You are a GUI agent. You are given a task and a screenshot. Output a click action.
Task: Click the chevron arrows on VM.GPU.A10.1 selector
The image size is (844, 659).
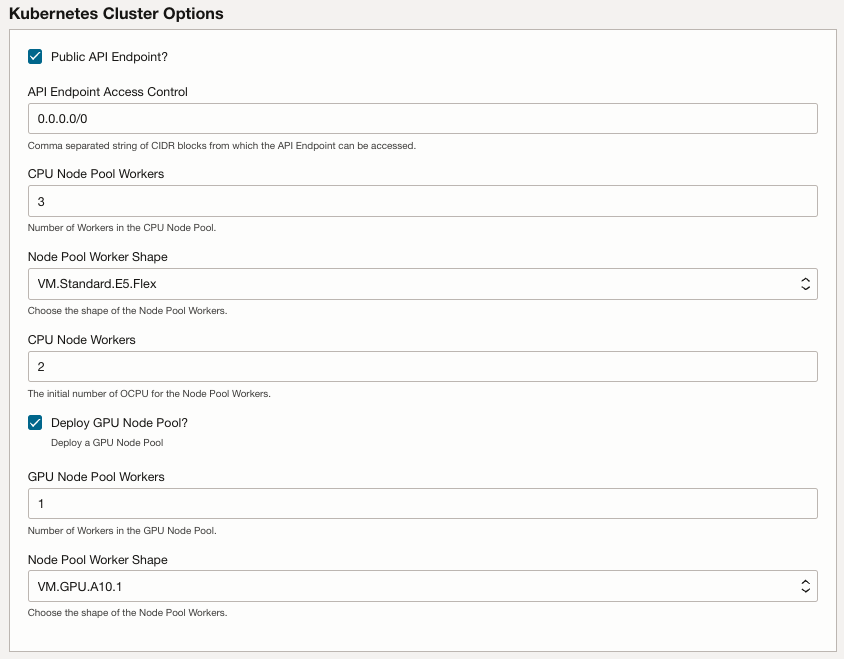805,586
